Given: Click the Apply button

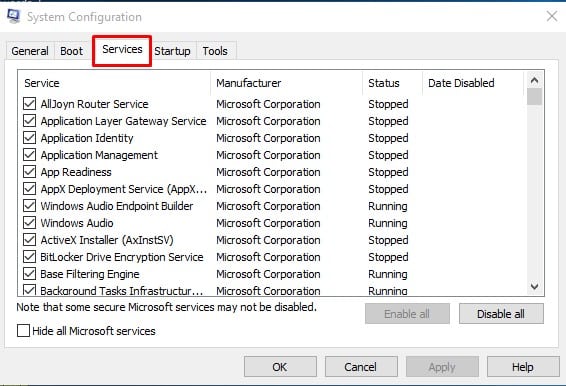Looking at the screenshot, I should 442,367.
